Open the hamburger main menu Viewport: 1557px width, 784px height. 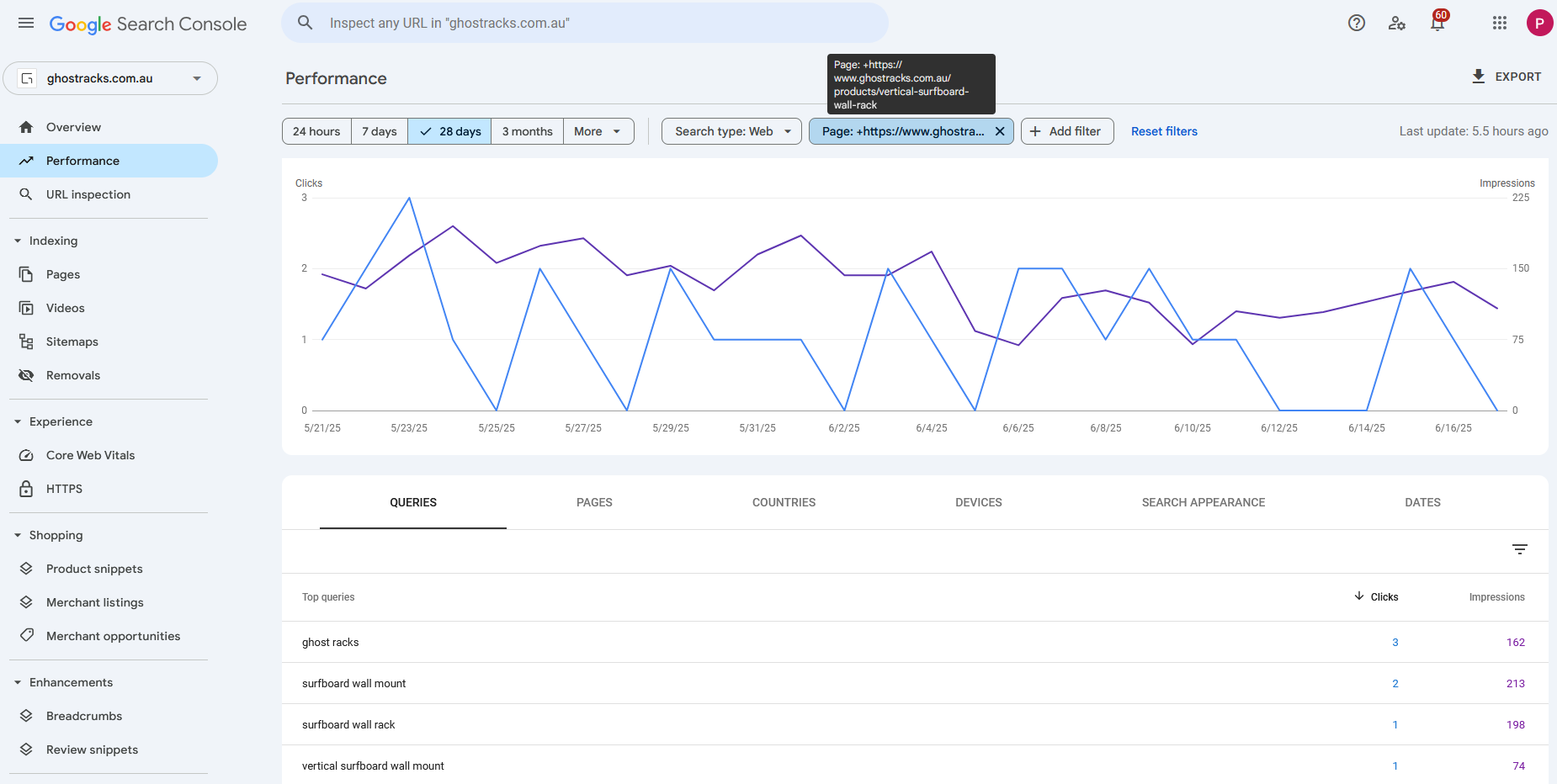click(x=26, y=23)
